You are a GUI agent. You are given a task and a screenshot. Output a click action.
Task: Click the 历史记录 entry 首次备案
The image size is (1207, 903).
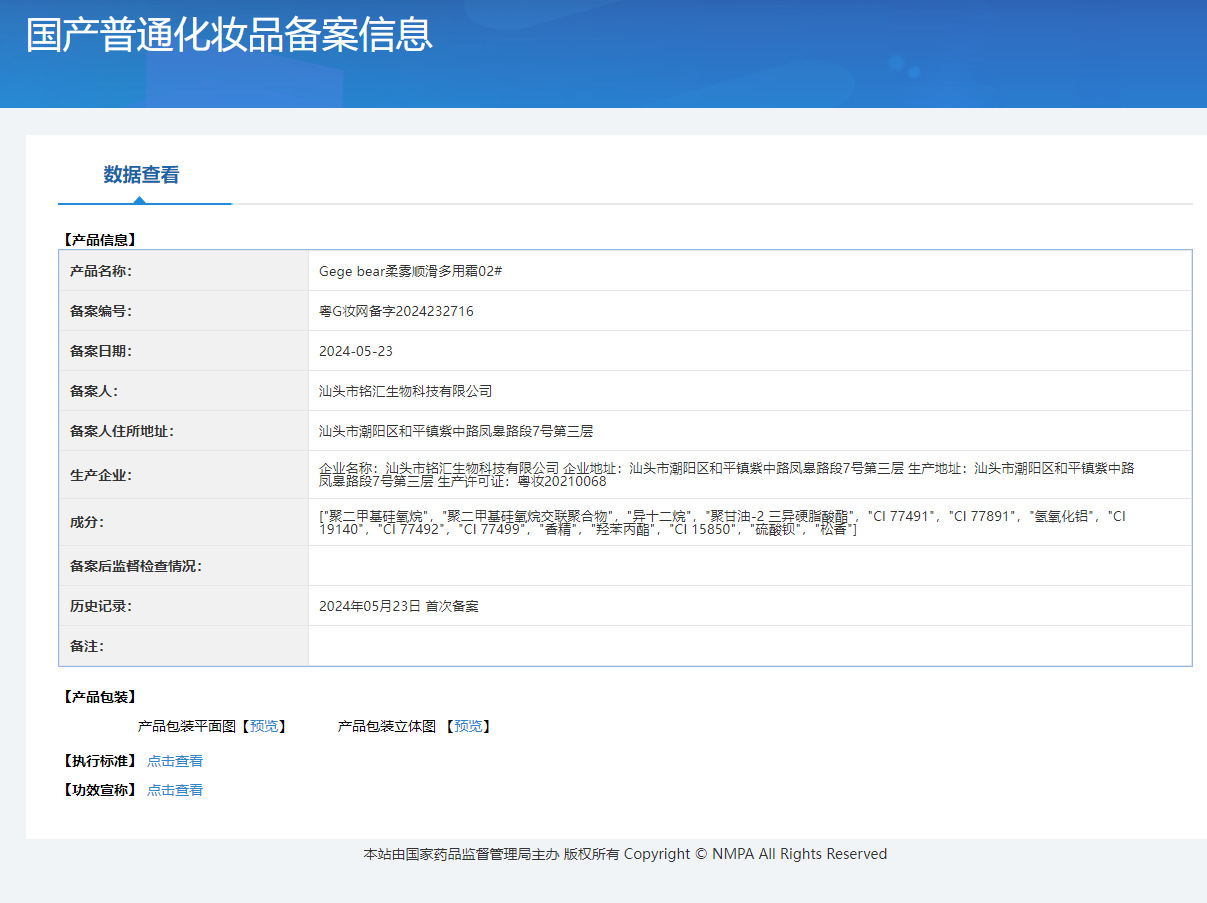[x=398, y=606]
